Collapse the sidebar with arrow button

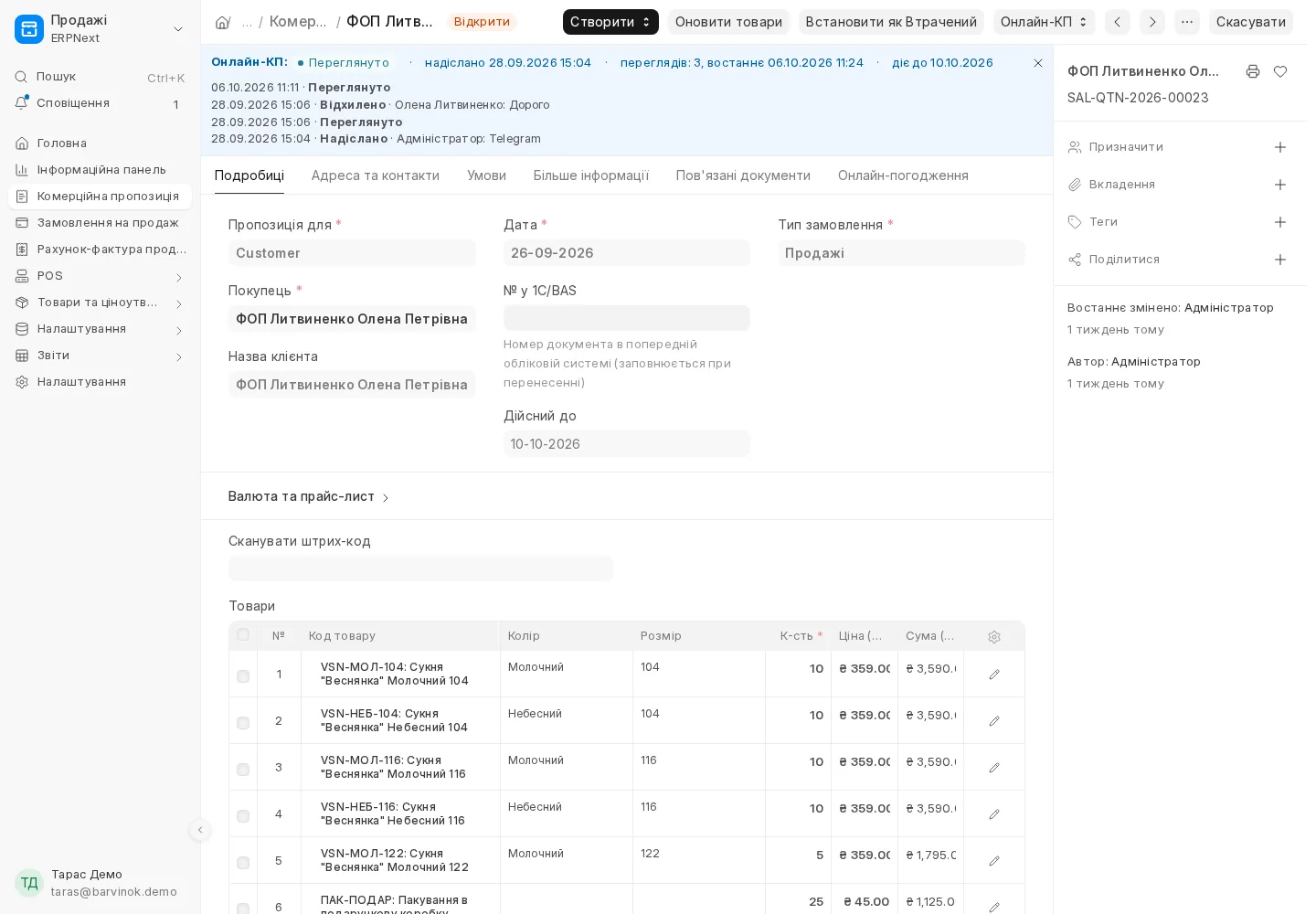pyautogui.click(x=200, y=830)
